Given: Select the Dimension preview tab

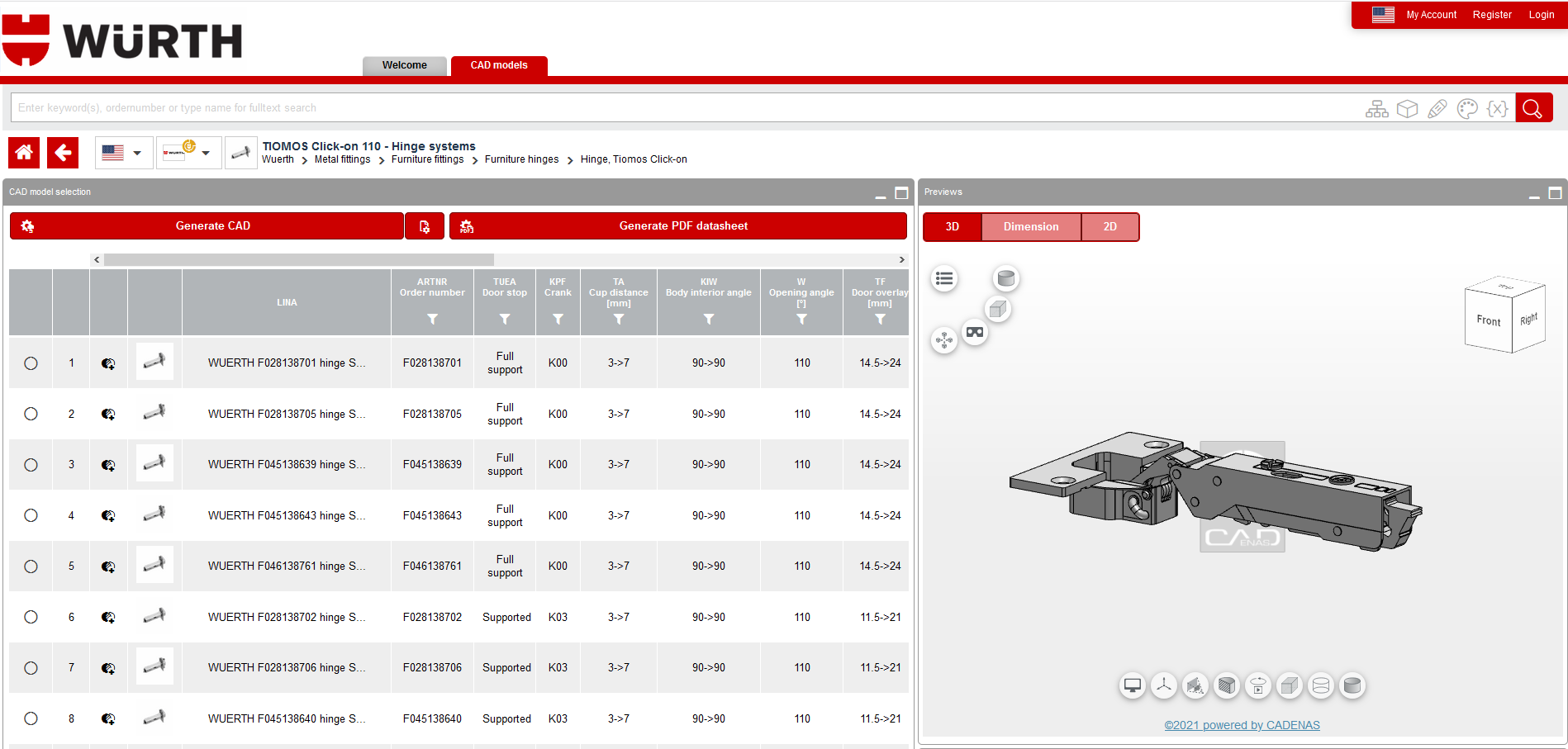Looking at the screenshot, I should 1031,227.
